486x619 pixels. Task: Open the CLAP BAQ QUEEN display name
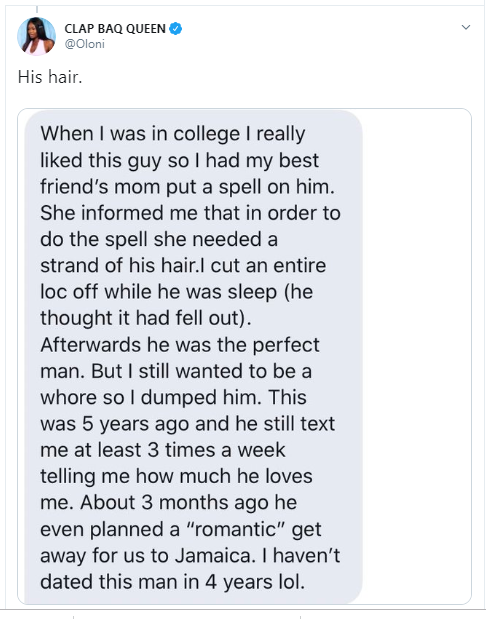tap(115, 29)
